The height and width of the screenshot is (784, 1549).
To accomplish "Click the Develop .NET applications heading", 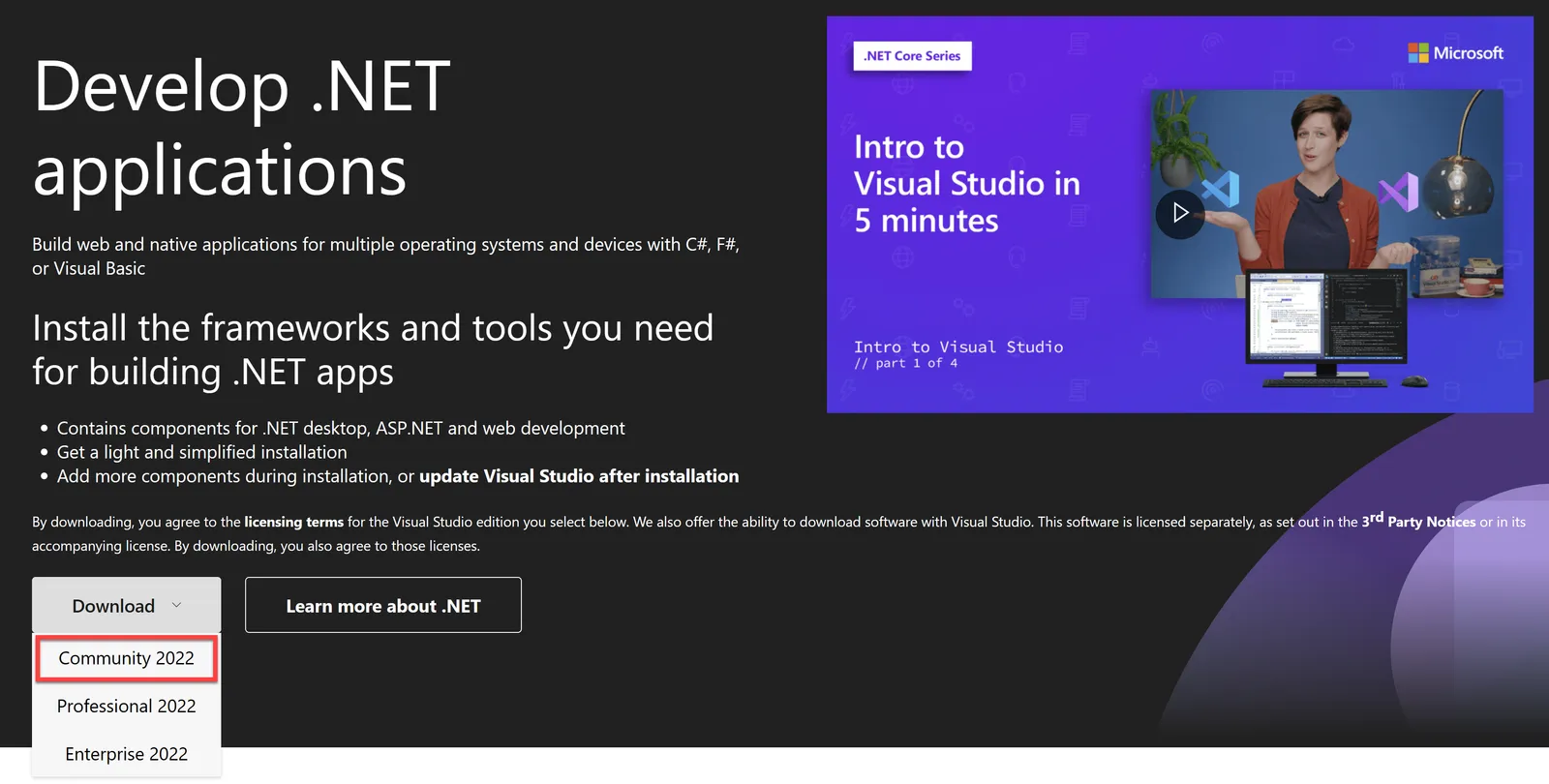I will click(242, 128).
